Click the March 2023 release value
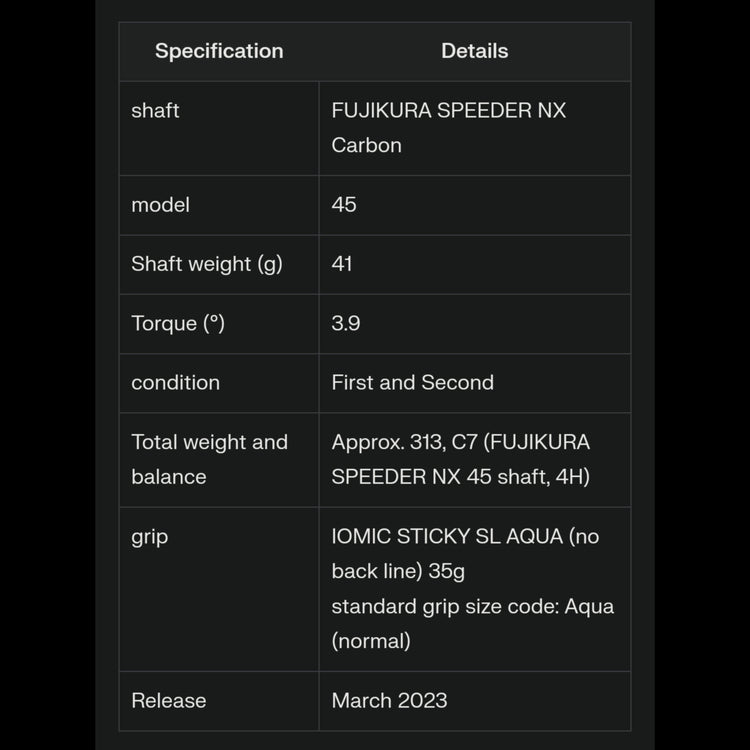The height and width of the screenshot is (750, 750). tap(389, 701)
